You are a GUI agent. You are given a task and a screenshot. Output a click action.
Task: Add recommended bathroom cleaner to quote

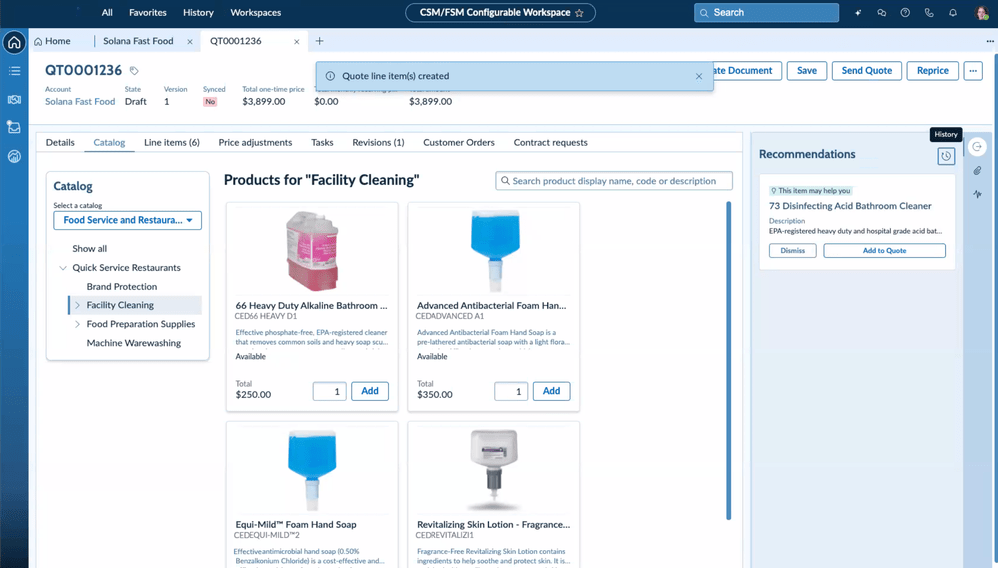[x=884, y=250]
